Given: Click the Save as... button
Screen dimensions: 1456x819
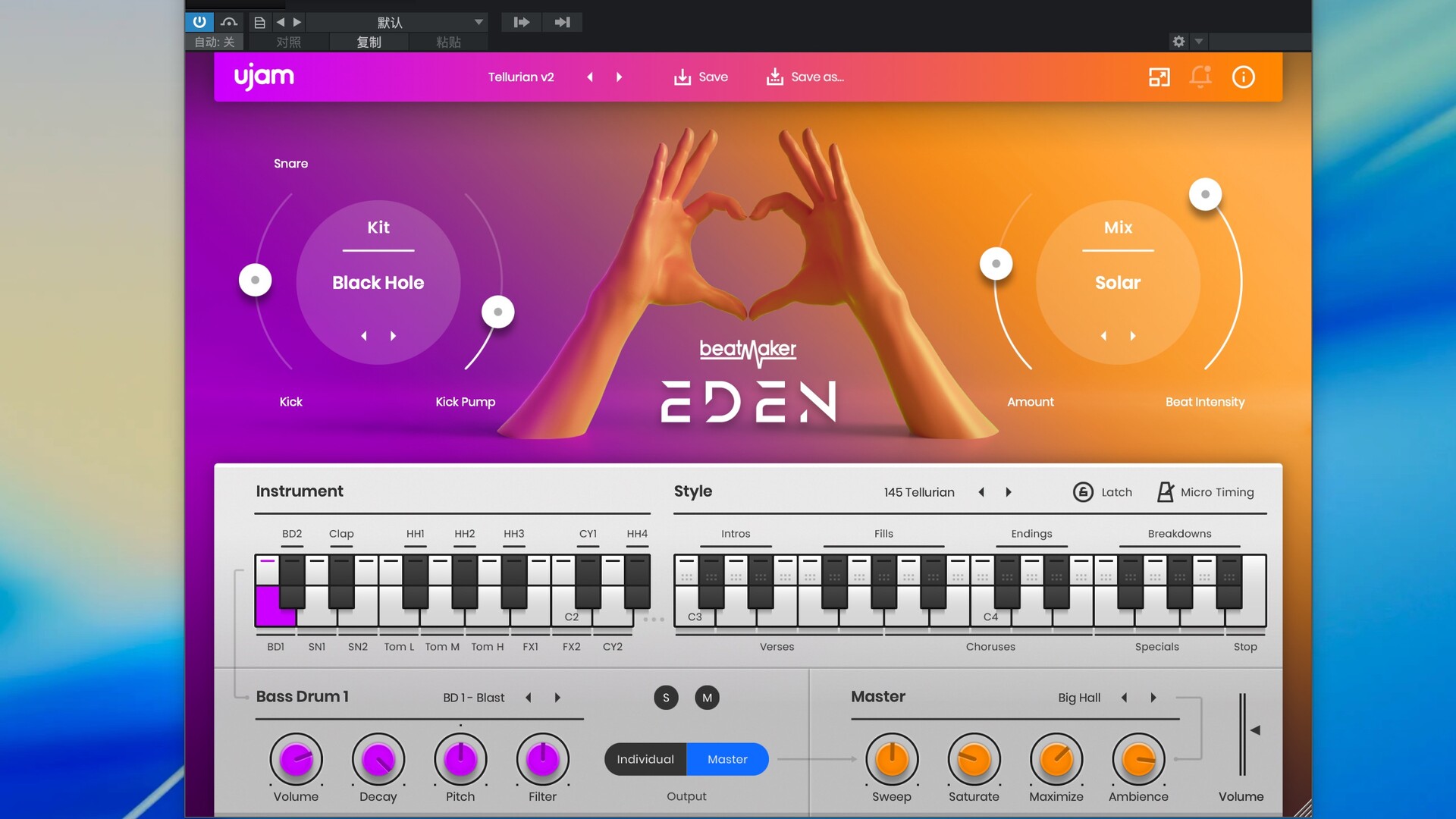Looking at the screenshot, I should coord(805,77).
